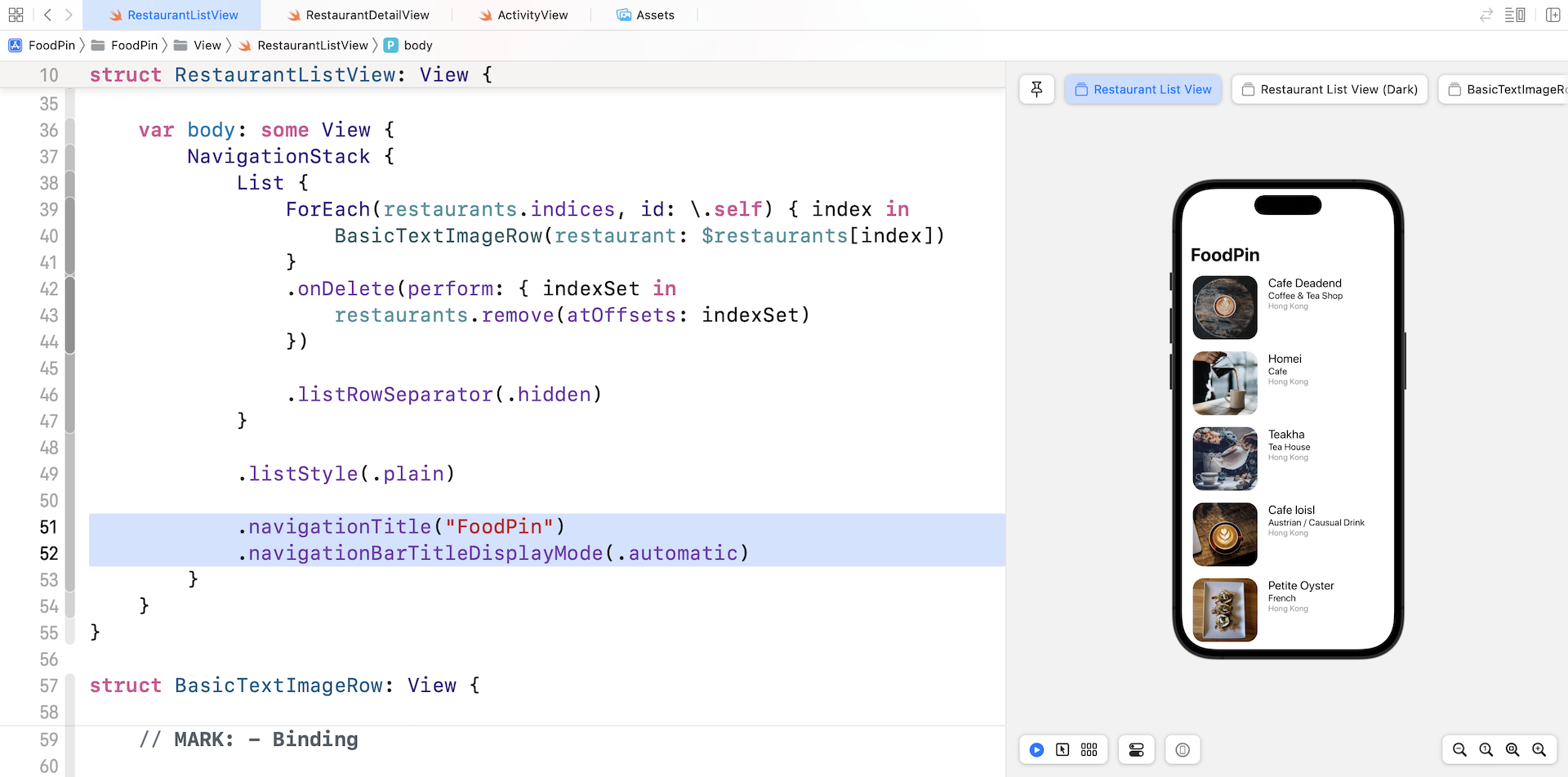
Task: Click the preview on device button
Action: [x=1183, y=750]
